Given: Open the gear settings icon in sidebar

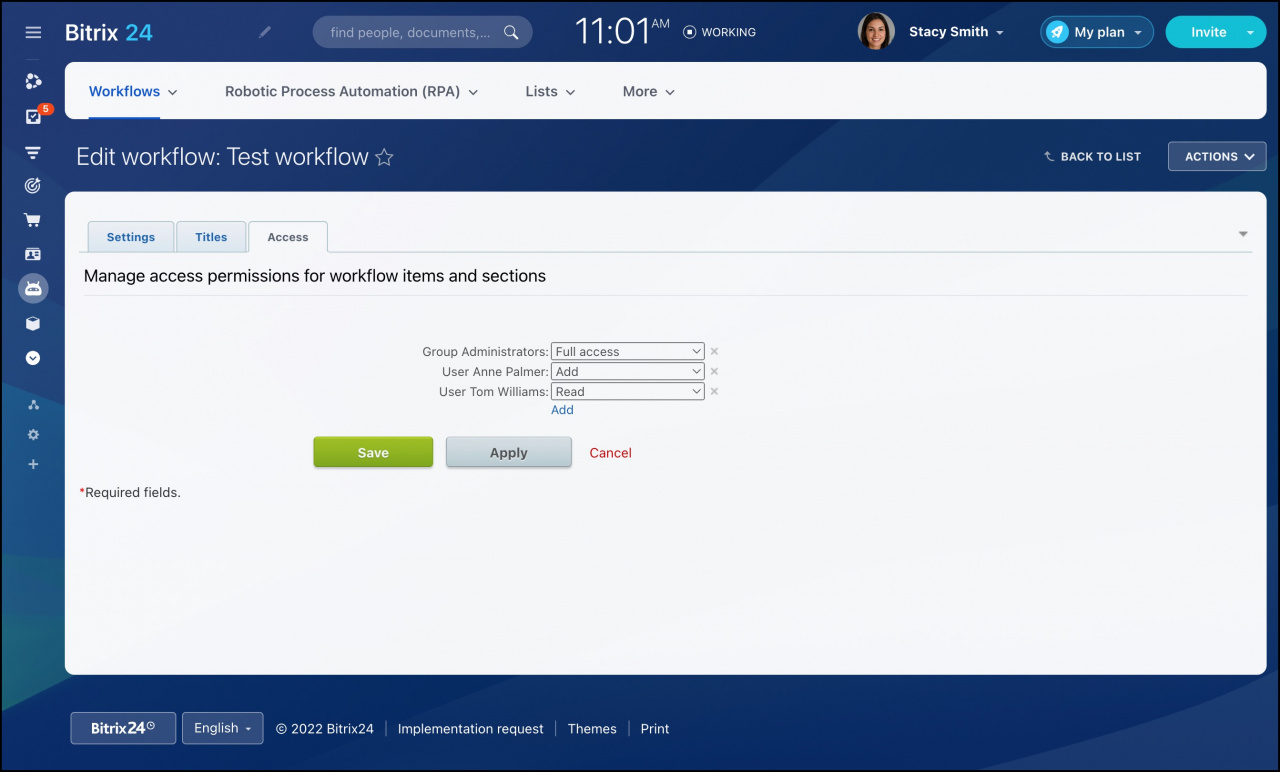Looking at the screenshot, I should 33,435.
